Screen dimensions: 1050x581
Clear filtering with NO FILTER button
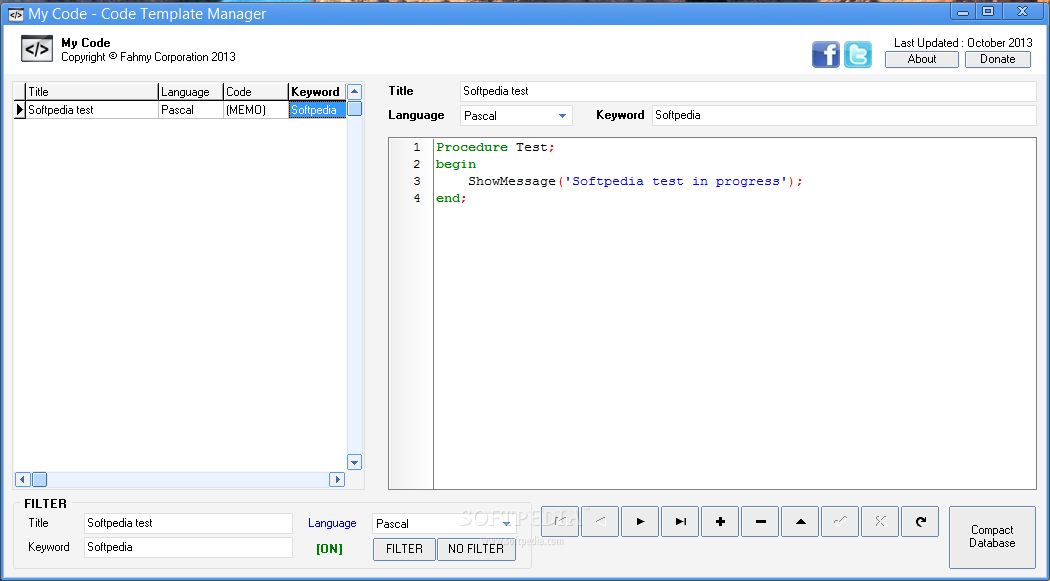476,549
